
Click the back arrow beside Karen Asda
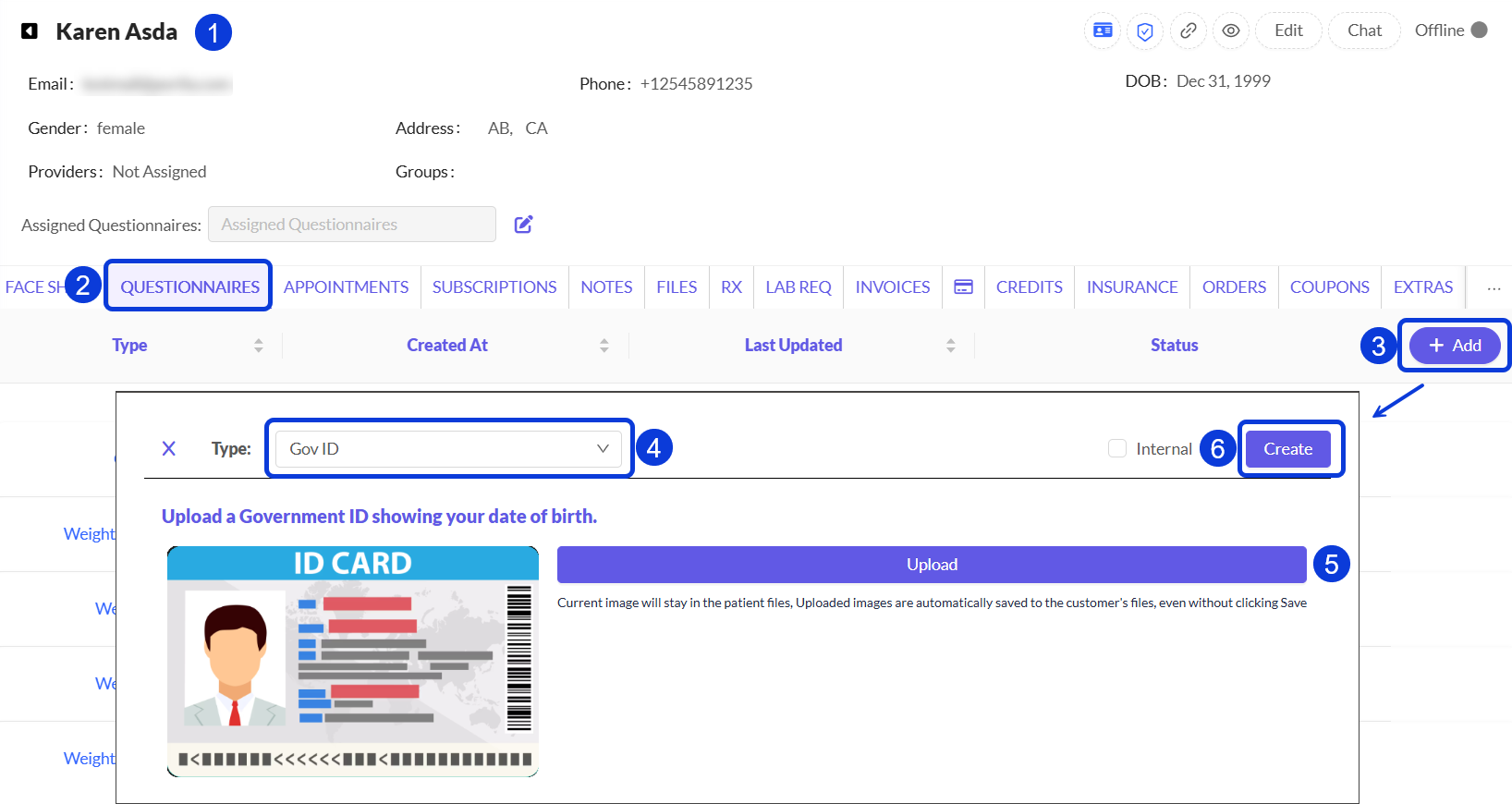click(30, 31)
